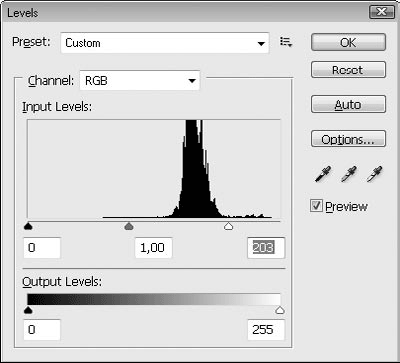Open the Preset dropdown showing Custom
400x363 pixels.
(165, 43)
